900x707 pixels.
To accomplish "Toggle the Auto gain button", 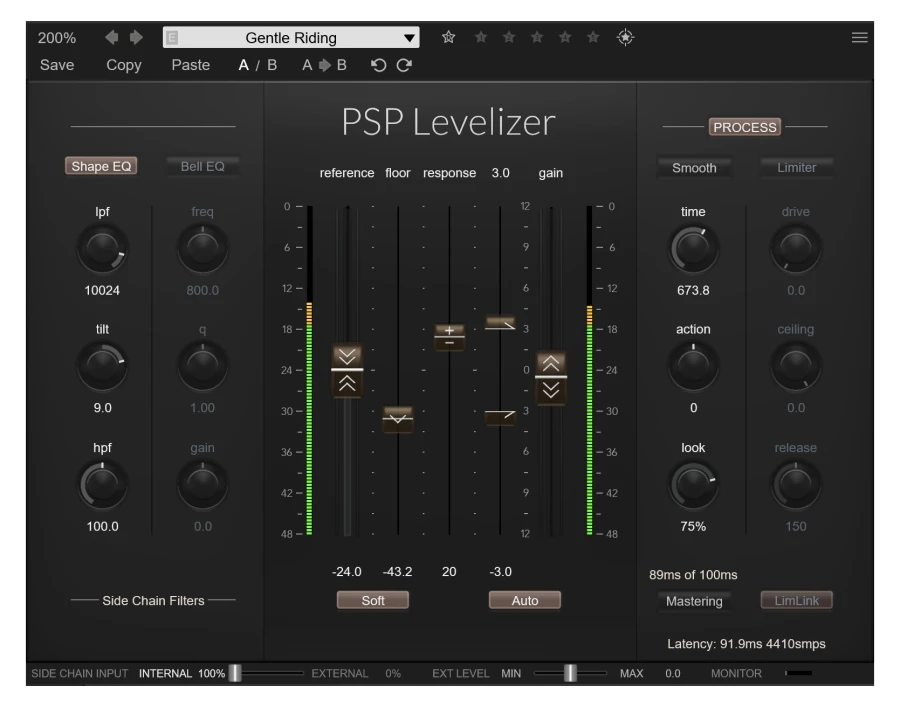I will pyautogui.click(x=525, y=600).
